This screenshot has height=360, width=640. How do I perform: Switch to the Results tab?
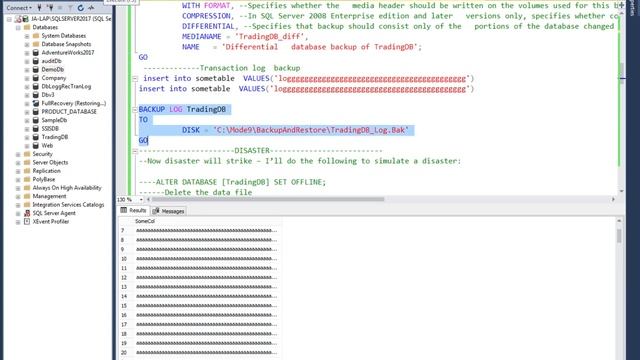coord(133,211)
